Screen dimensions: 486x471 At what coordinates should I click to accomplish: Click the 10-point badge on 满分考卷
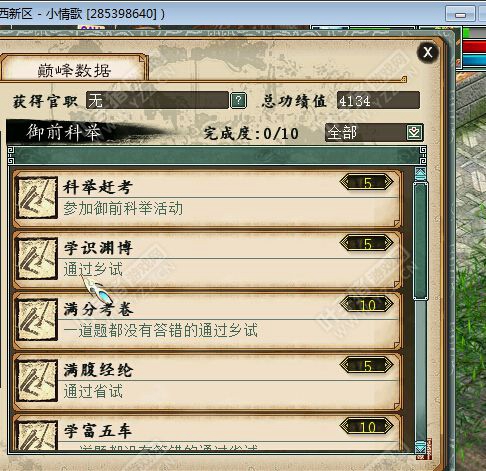(367, 305)
